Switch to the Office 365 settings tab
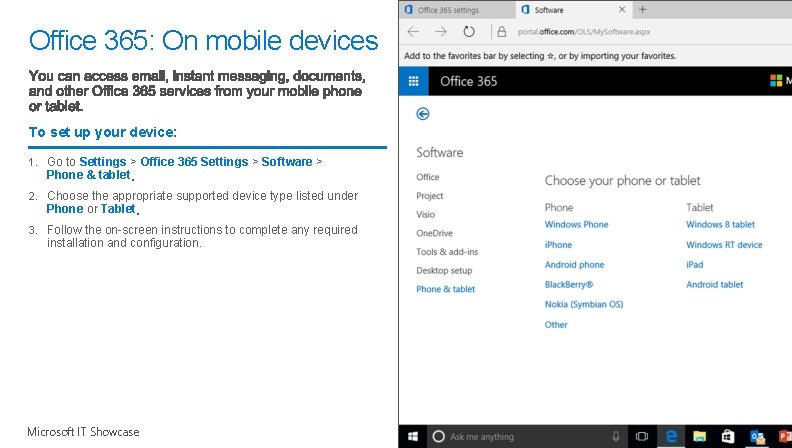This screenshot has height=448, width=792. coord(458,10)
